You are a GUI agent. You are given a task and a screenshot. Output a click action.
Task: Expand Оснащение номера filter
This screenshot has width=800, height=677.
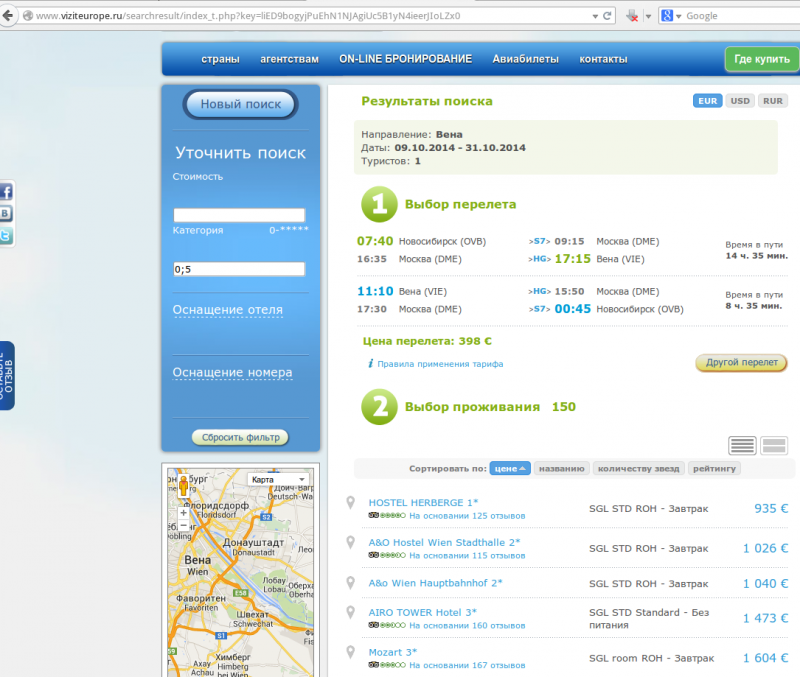(232, 372)
